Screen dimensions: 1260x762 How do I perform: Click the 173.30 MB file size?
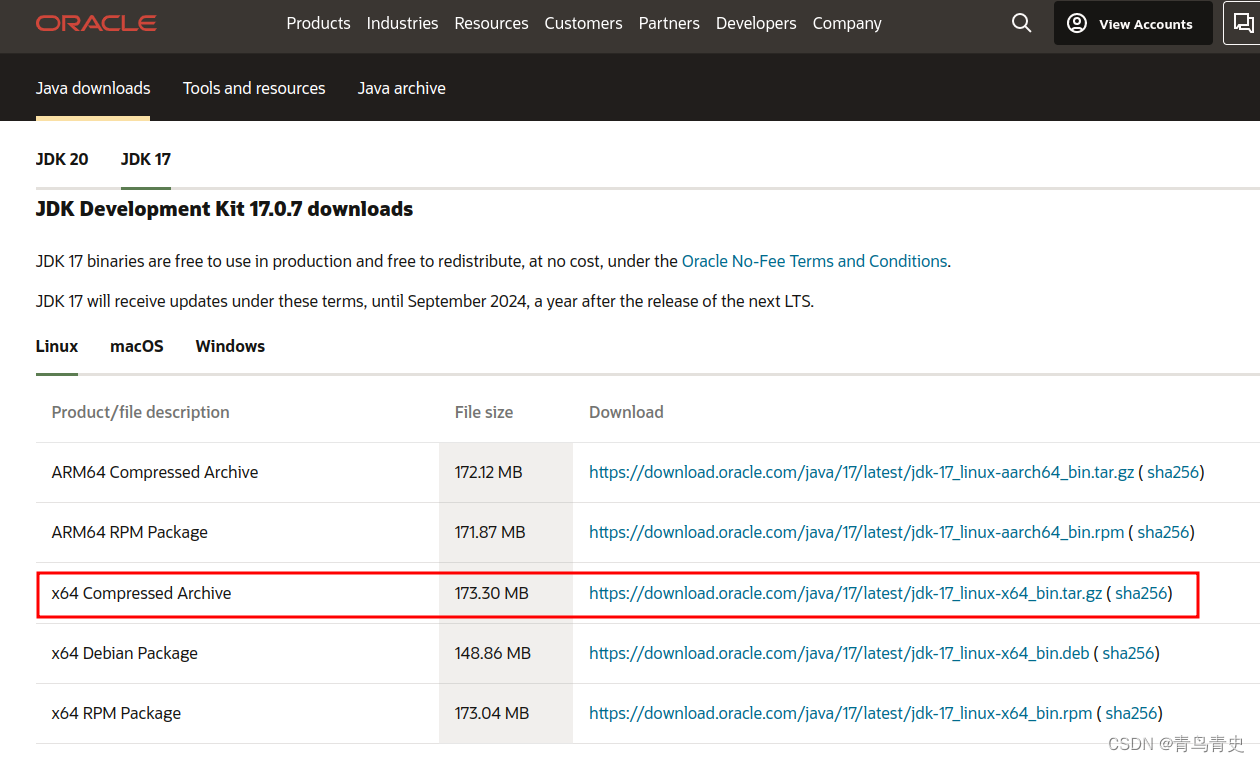point(491,593)
